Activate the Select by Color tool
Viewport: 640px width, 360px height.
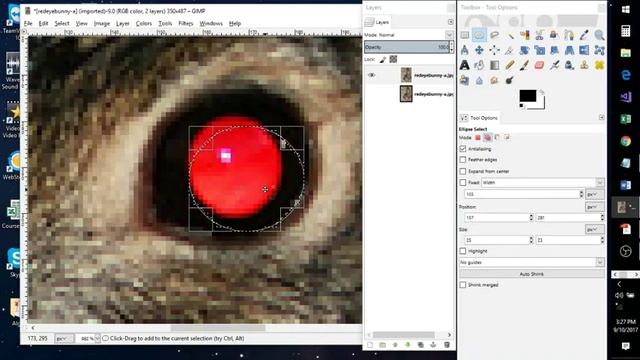(524, 36)
